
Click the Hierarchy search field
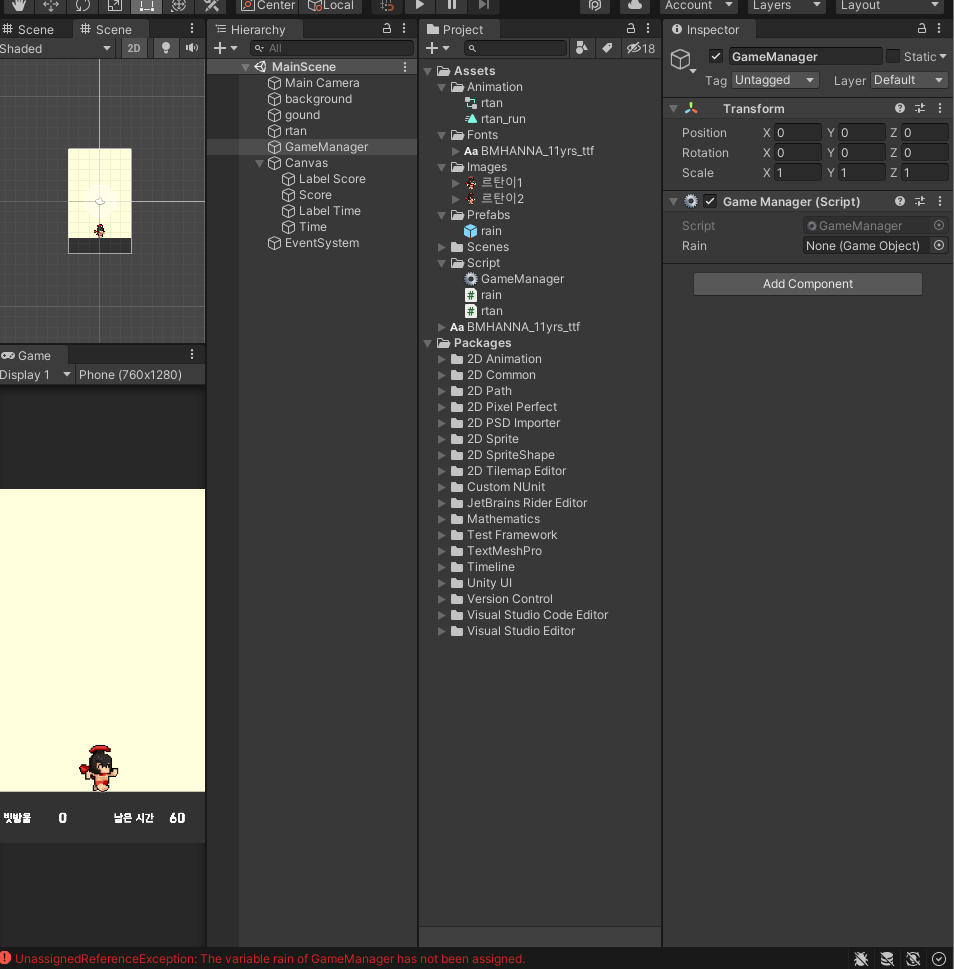click(x=332, y=48)
